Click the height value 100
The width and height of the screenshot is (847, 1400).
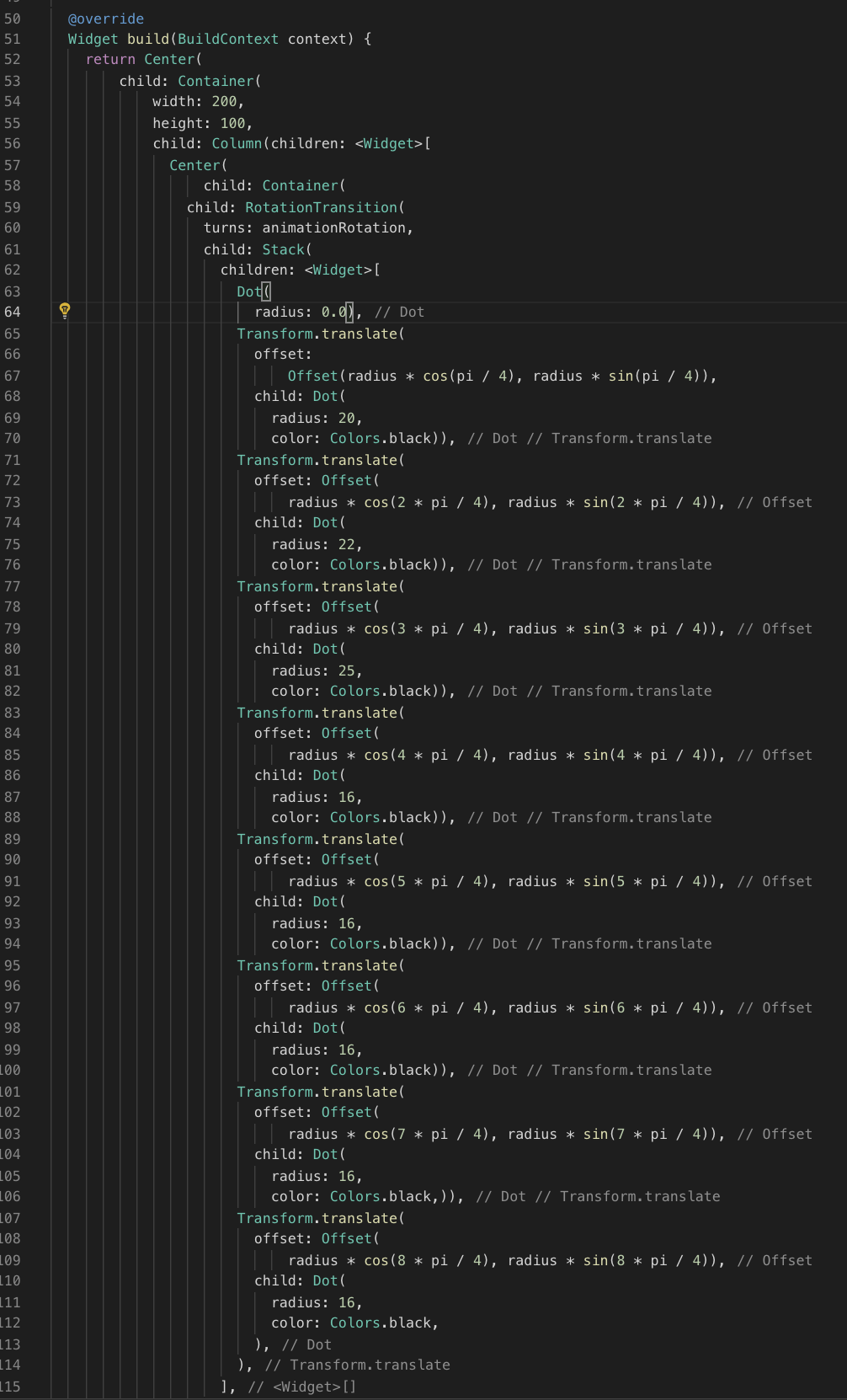232,123
